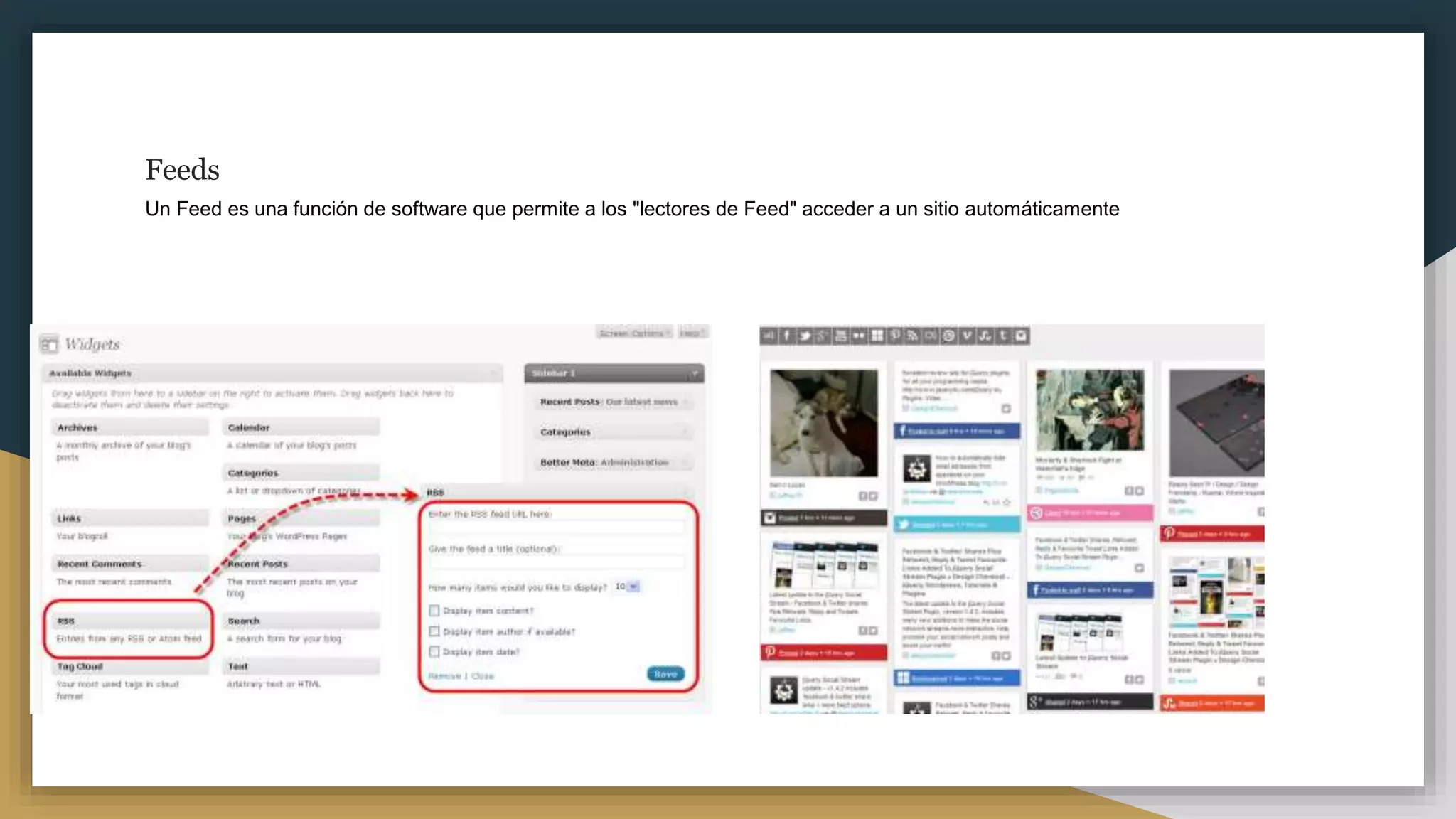The image size is (1456, 819).
Task: Show all networks using the first toolbar icon
Action: (x=769, y=336)
